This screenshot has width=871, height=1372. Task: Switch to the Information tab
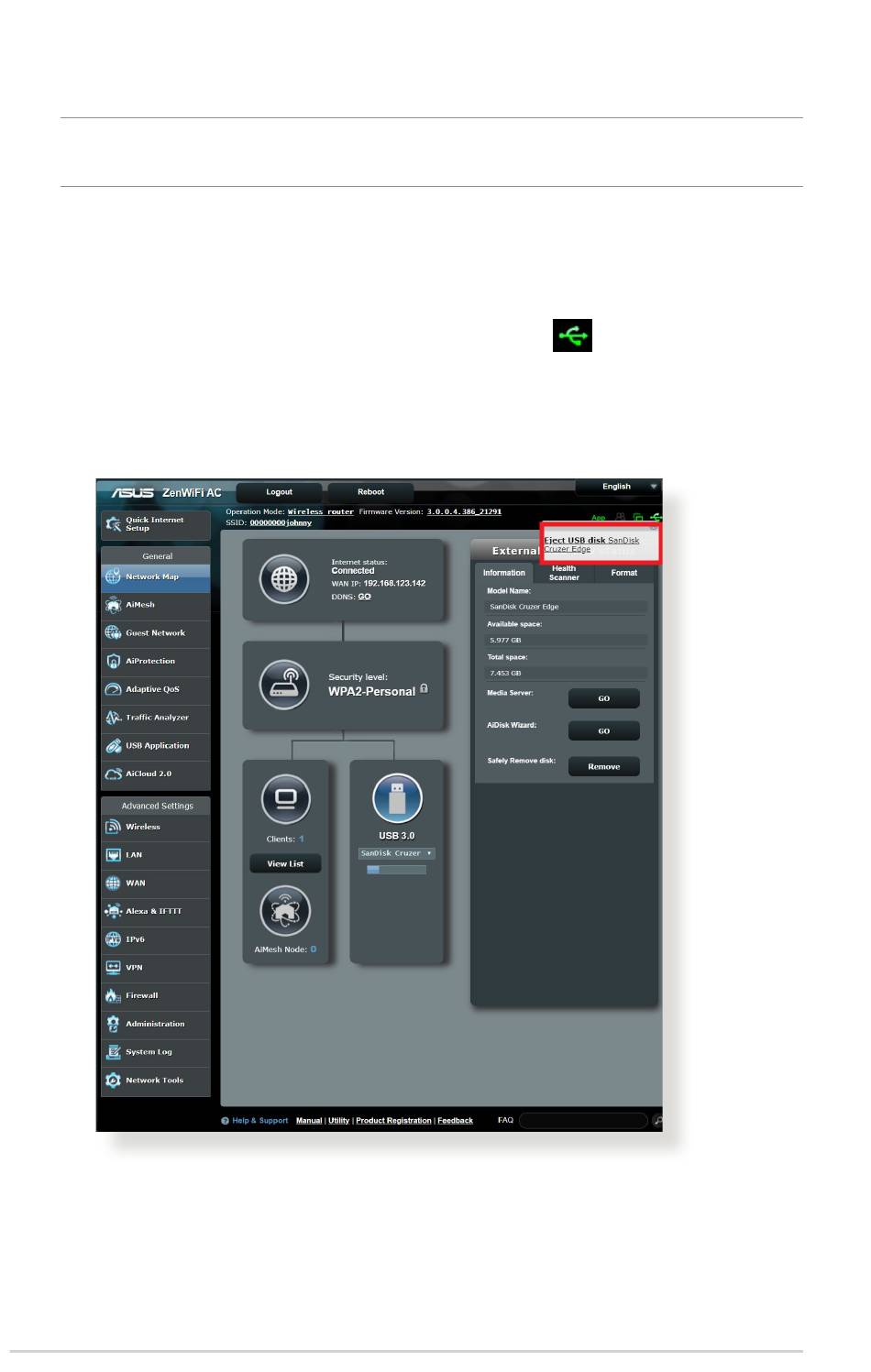[x=504, y=573]
